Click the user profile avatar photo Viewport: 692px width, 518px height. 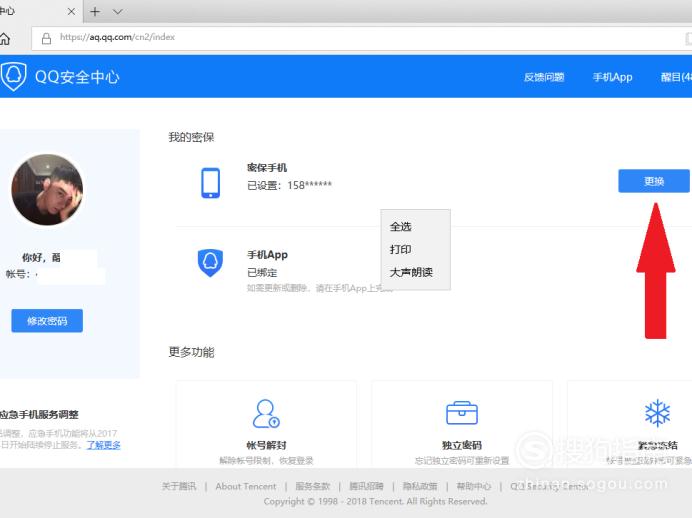coord(47,190)
